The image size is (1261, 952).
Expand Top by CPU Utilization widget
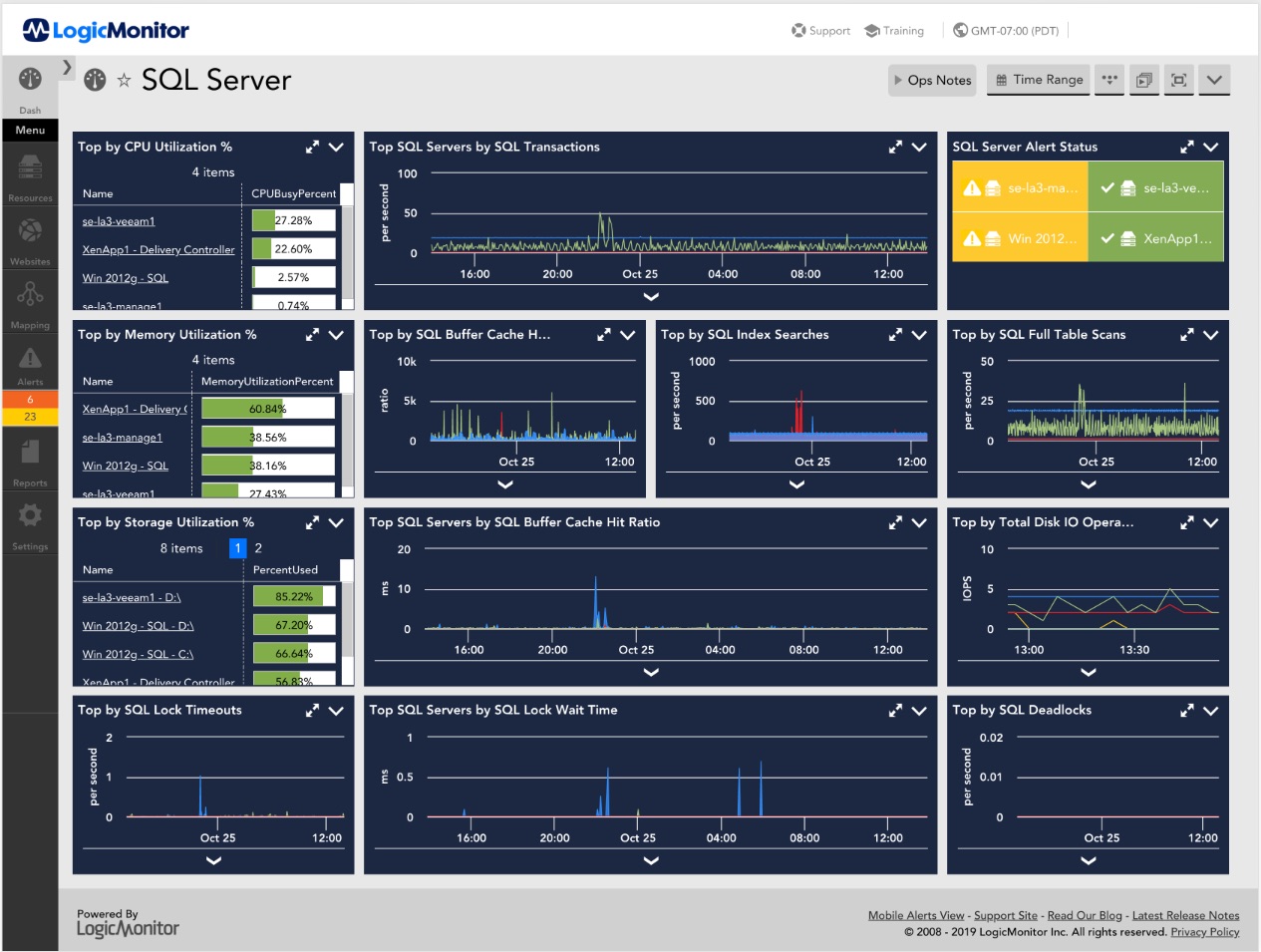(x=312, y=147)
